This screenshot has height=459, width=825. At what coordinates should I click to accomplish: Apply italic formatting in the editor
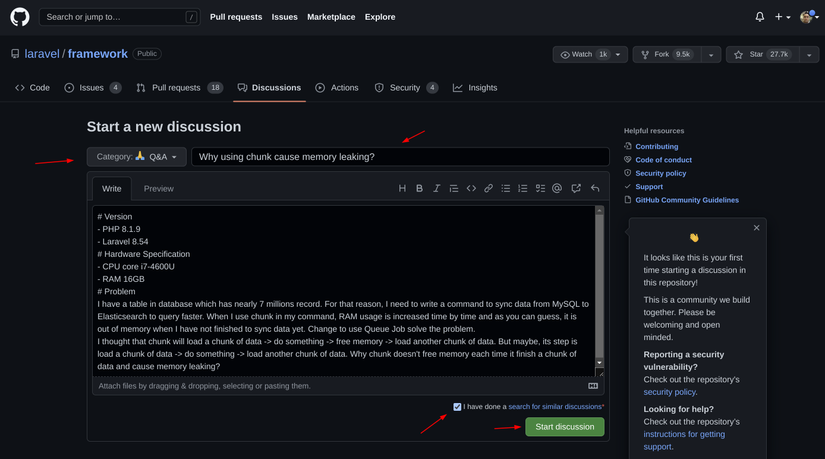point(436,188)
